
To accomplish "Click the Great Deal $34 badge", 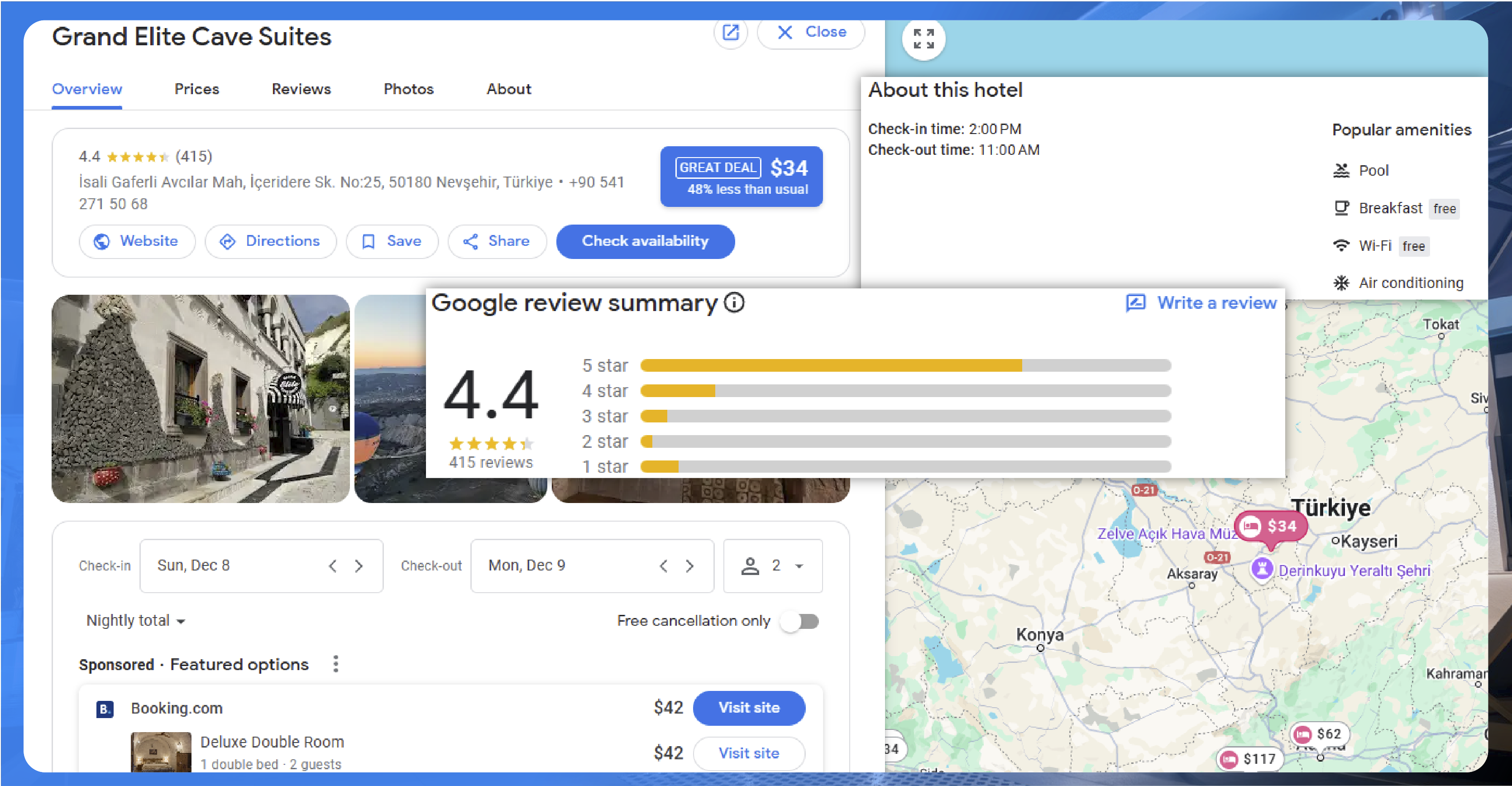I will (742, 176).
